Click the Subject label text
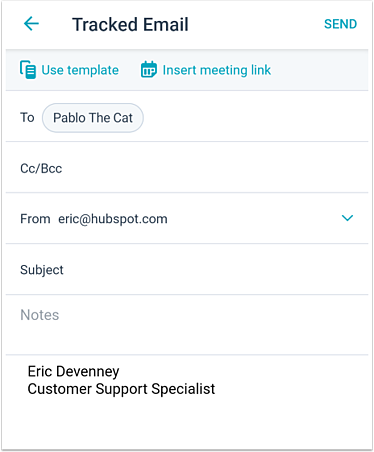Viewport: 374px width, 452px height. click(x=42, y=270)
